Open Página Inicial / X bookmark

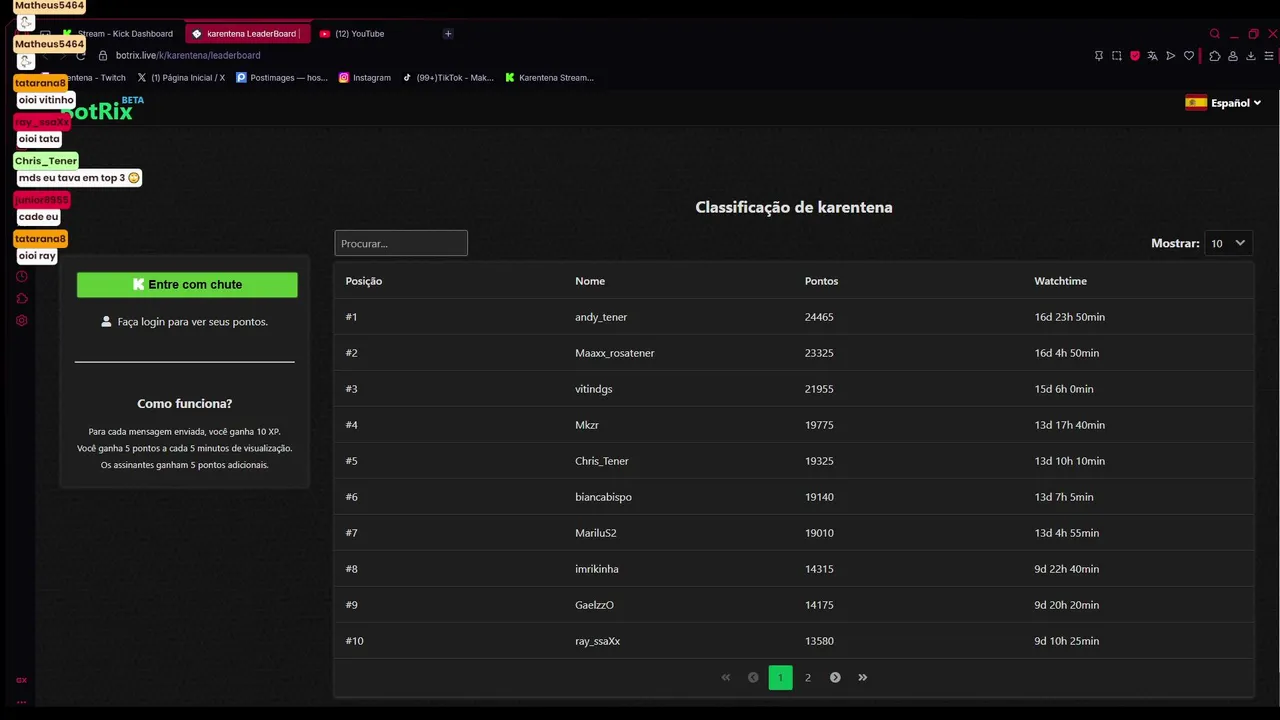point(181,77)
